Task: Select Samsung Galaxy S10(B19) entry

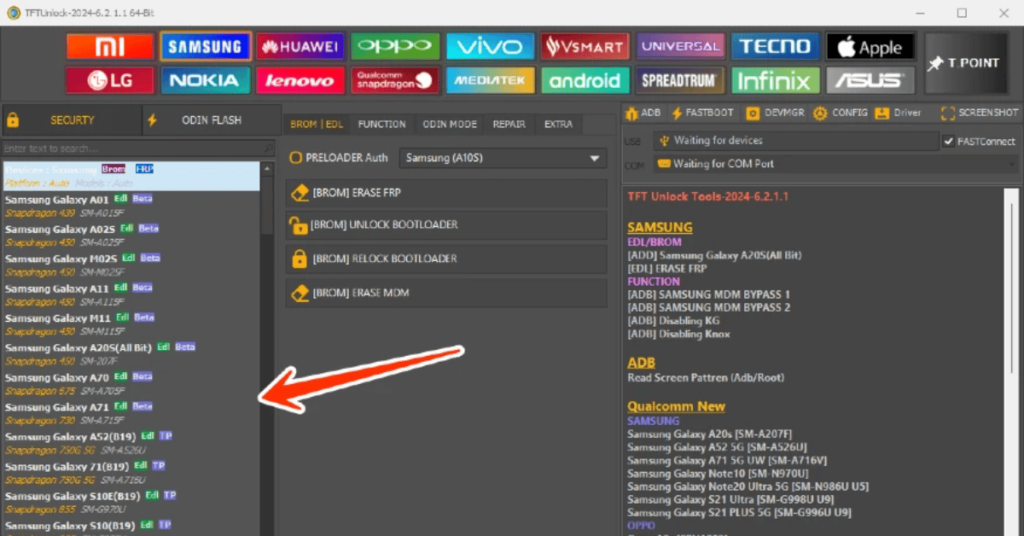Action: pyautogui.click(x=131, y=528)
